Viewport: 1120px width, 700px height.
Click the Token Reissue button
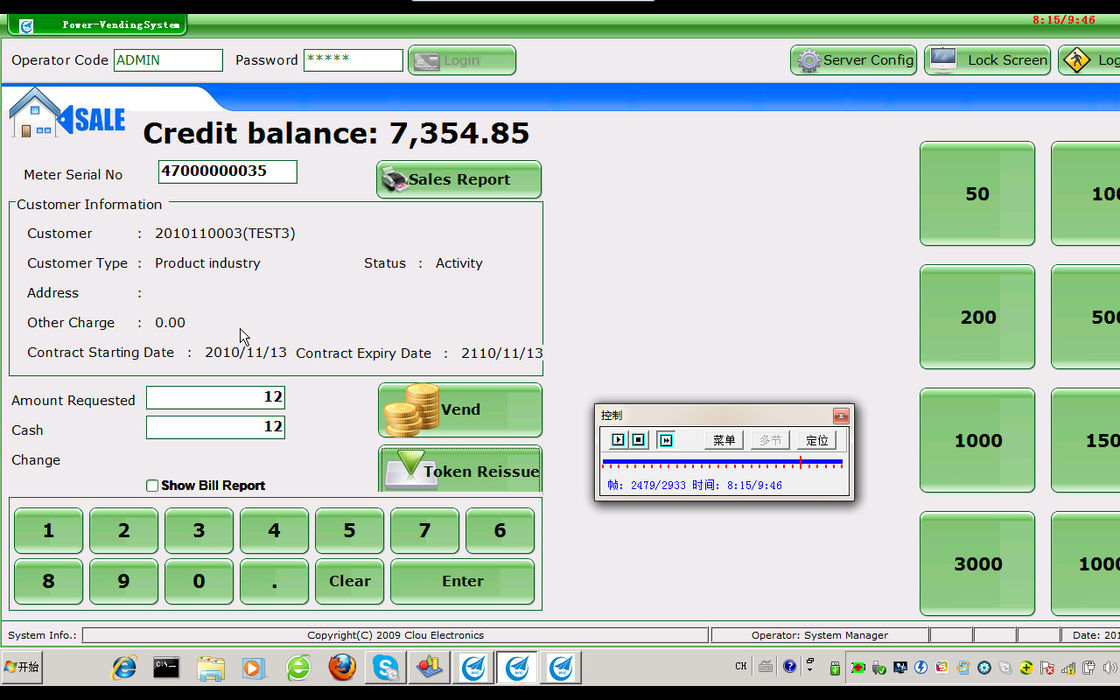coord(460,471)
